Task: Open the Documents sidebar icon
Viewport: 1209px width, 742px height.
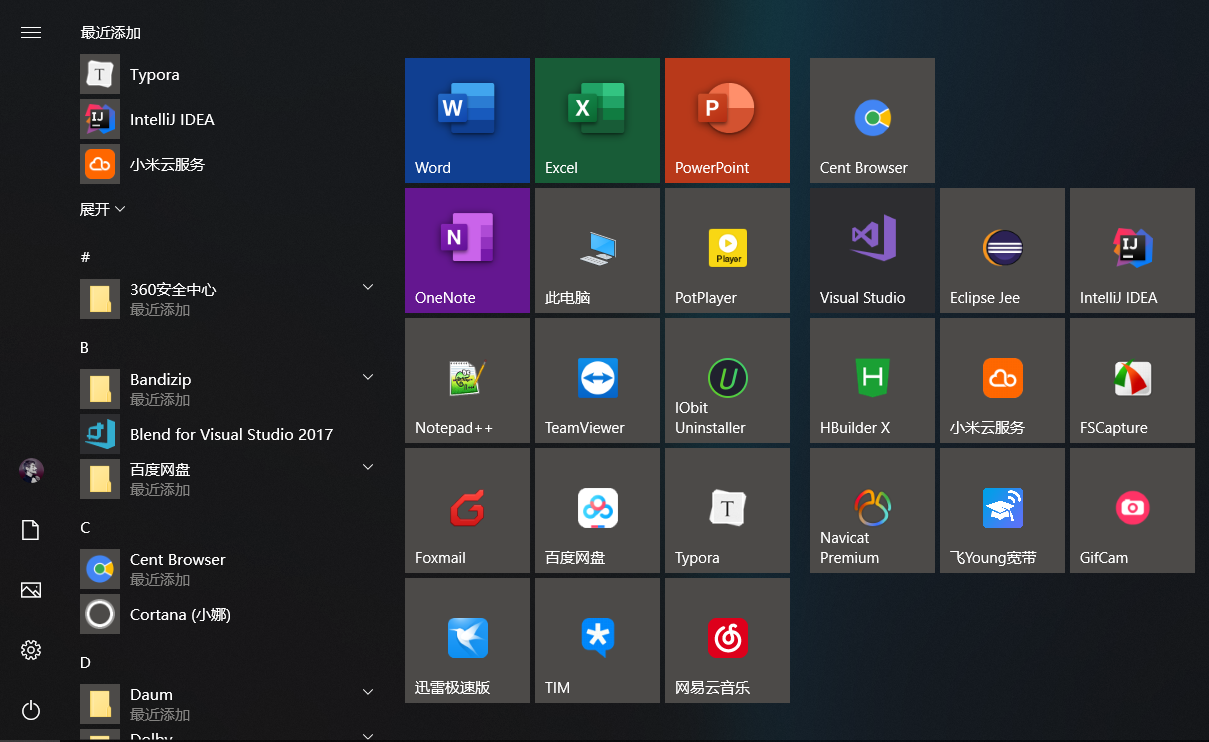Action: [x=31, y=530]
